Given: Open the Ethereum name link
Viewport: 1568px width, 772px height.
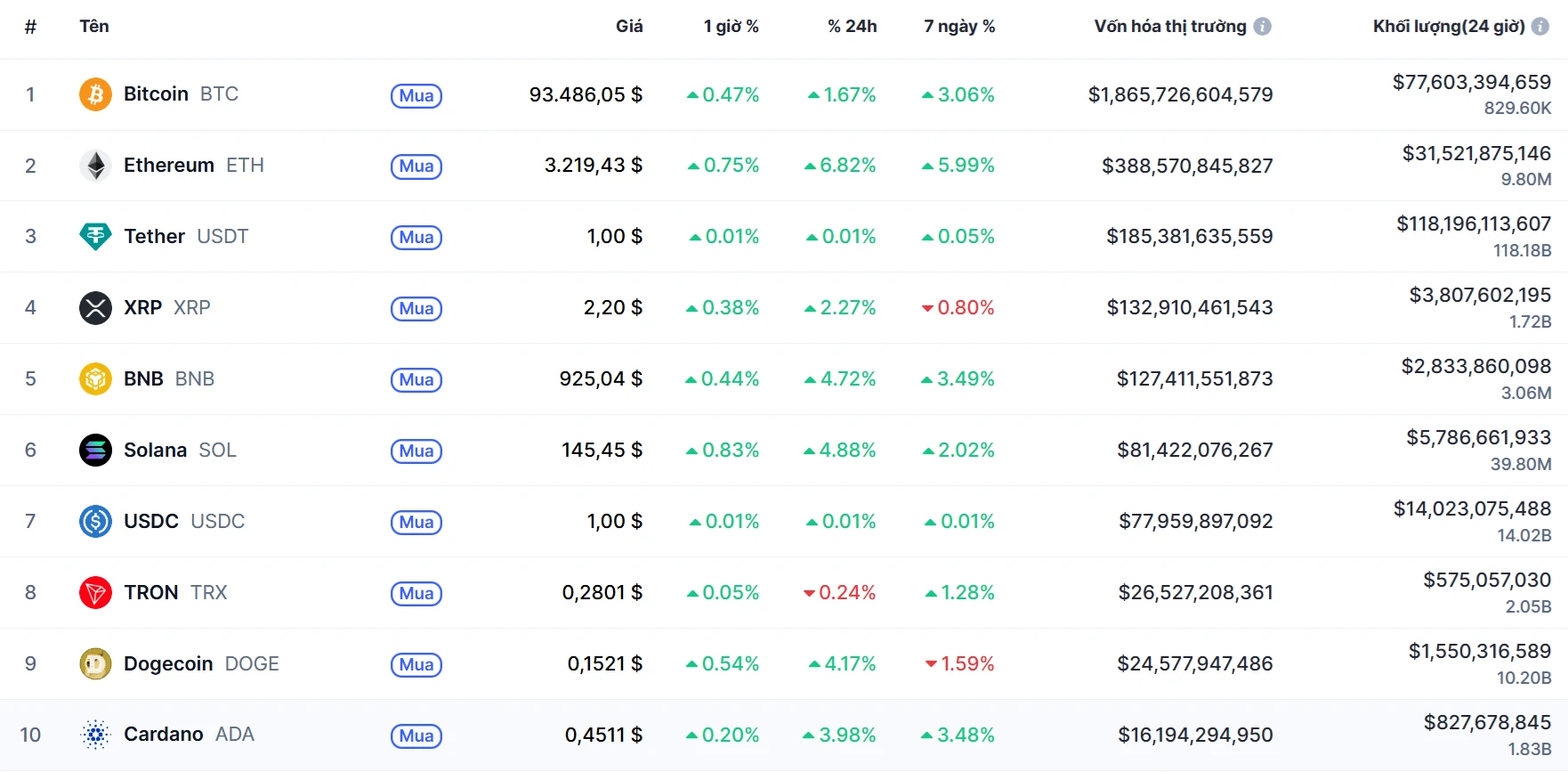Looking at the screenshot, I should point(169,166).
